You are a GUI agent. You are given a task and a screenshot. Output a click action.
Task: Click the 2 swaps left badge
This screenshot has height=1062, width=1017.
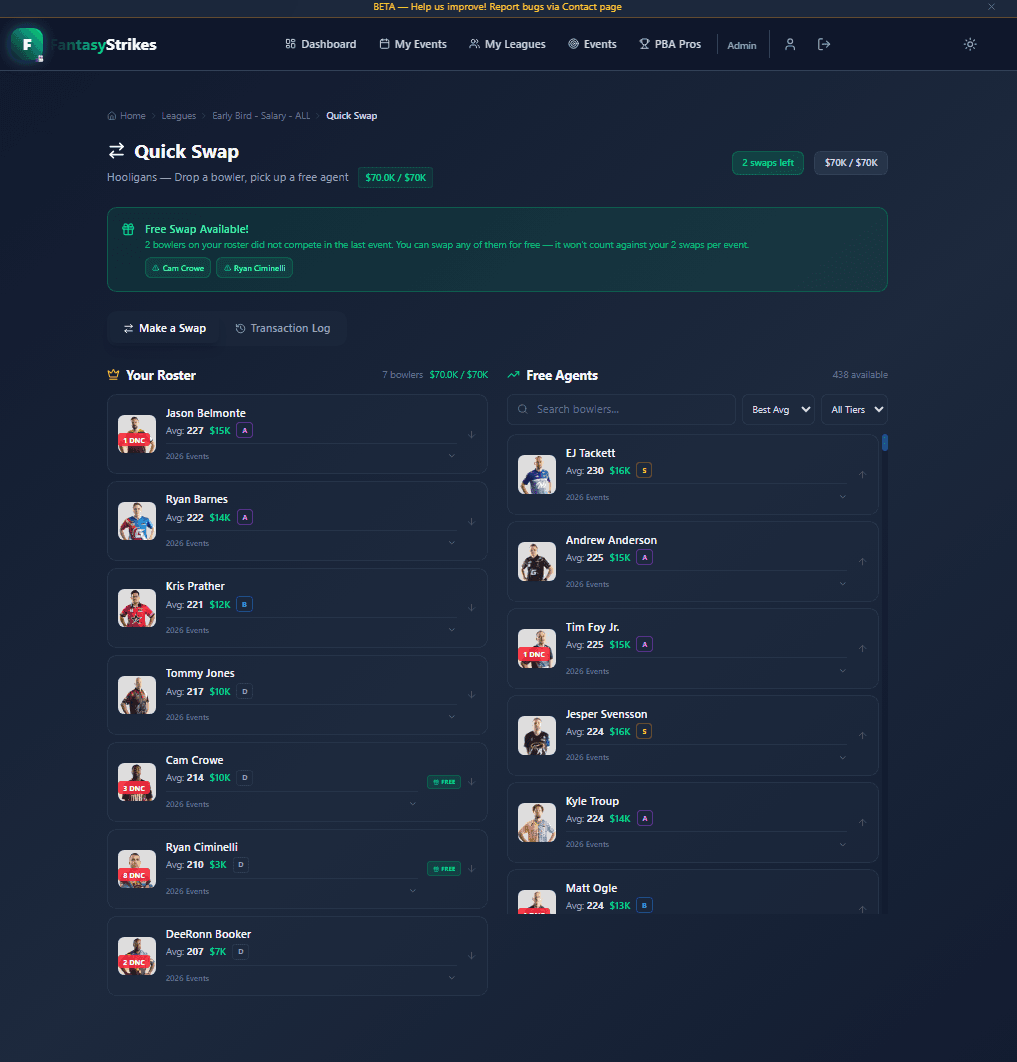coord(768,163)
